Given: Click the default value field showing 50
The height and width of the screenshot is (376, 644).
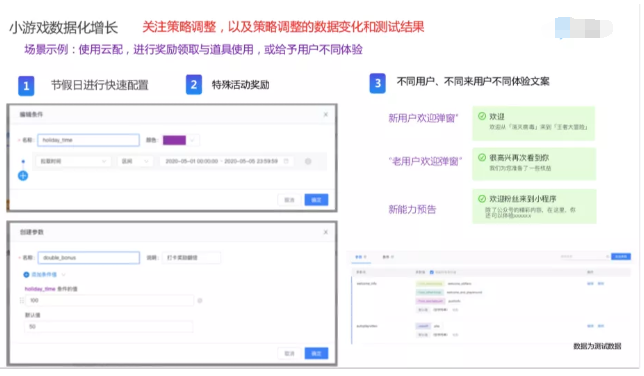Looking at the screenshot, I should [x=108, y=327].
